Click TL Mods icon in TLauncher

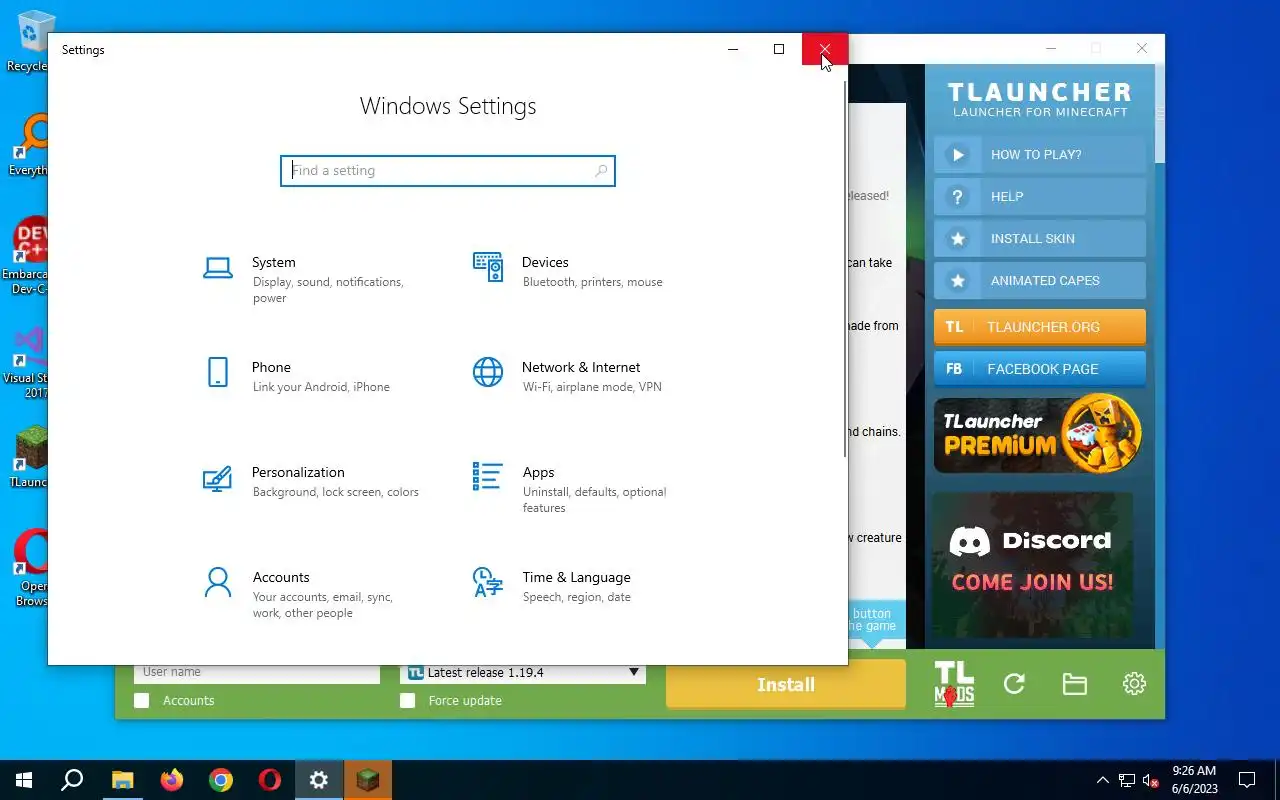954,684
